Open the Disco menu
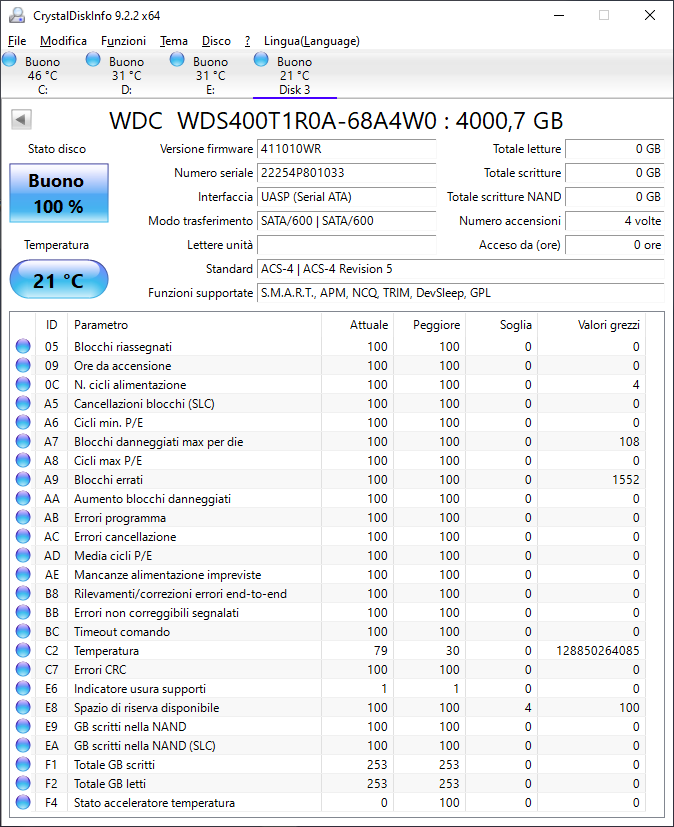The width and height of the screenshot is (674, 827). point(216,41)
